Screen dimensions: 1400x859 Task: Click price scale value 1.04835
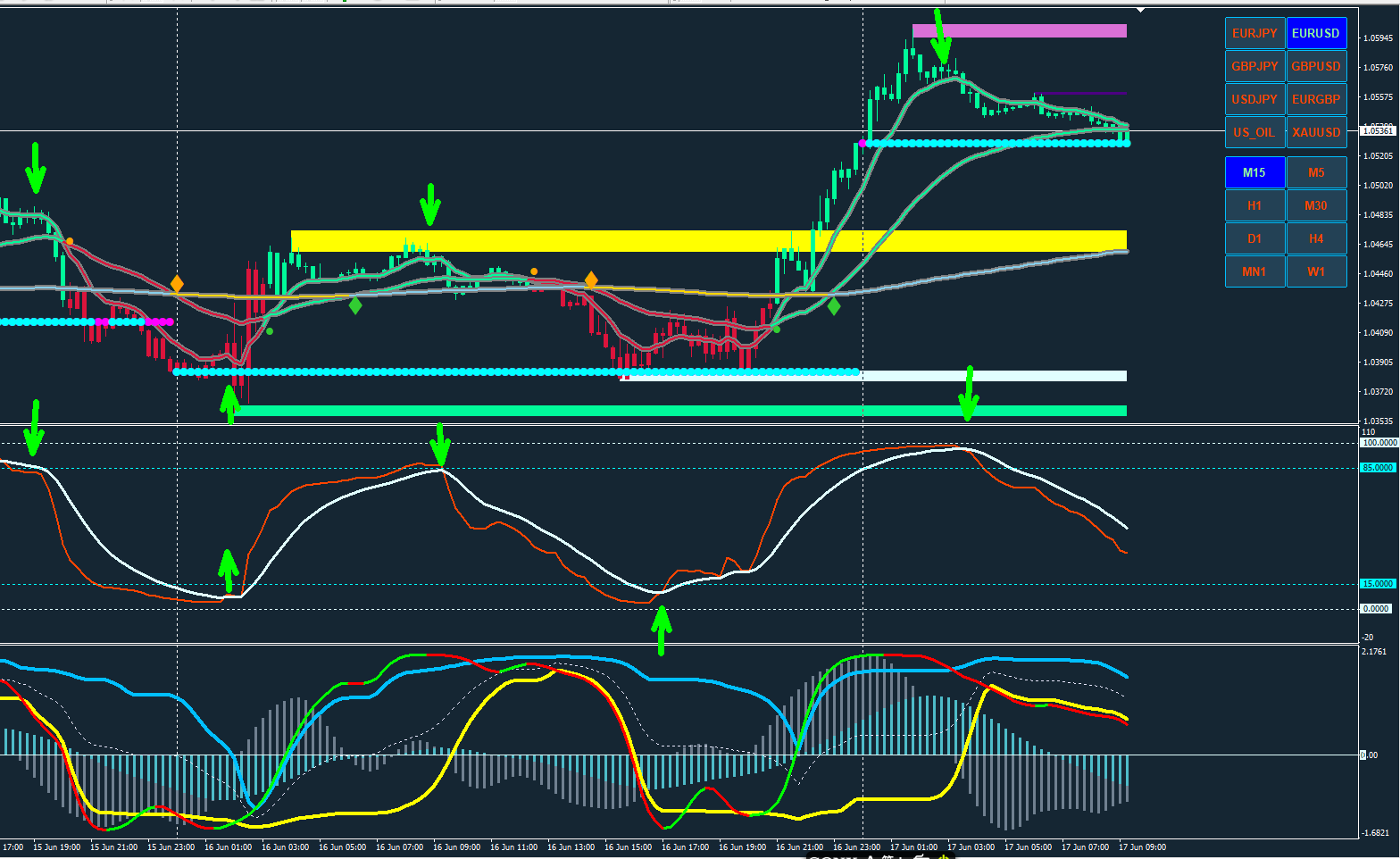pyautogui.click(x=1379, y=215)
